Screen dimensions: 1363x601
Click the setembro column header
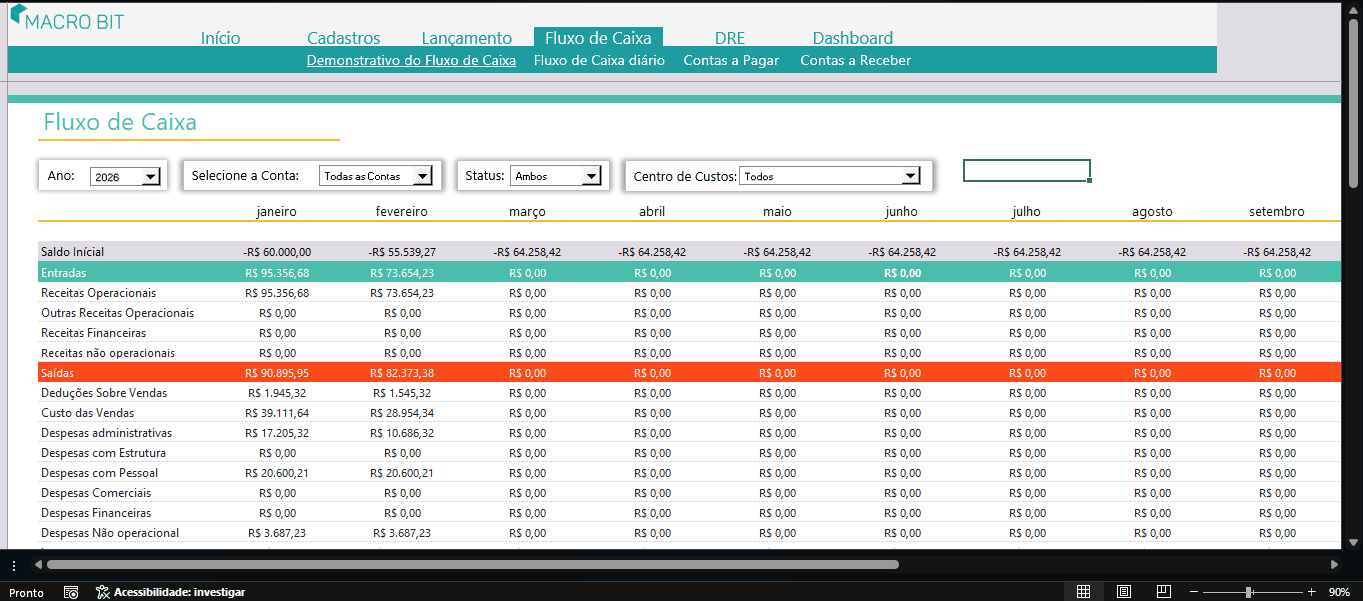click(x=1277, y=211)
